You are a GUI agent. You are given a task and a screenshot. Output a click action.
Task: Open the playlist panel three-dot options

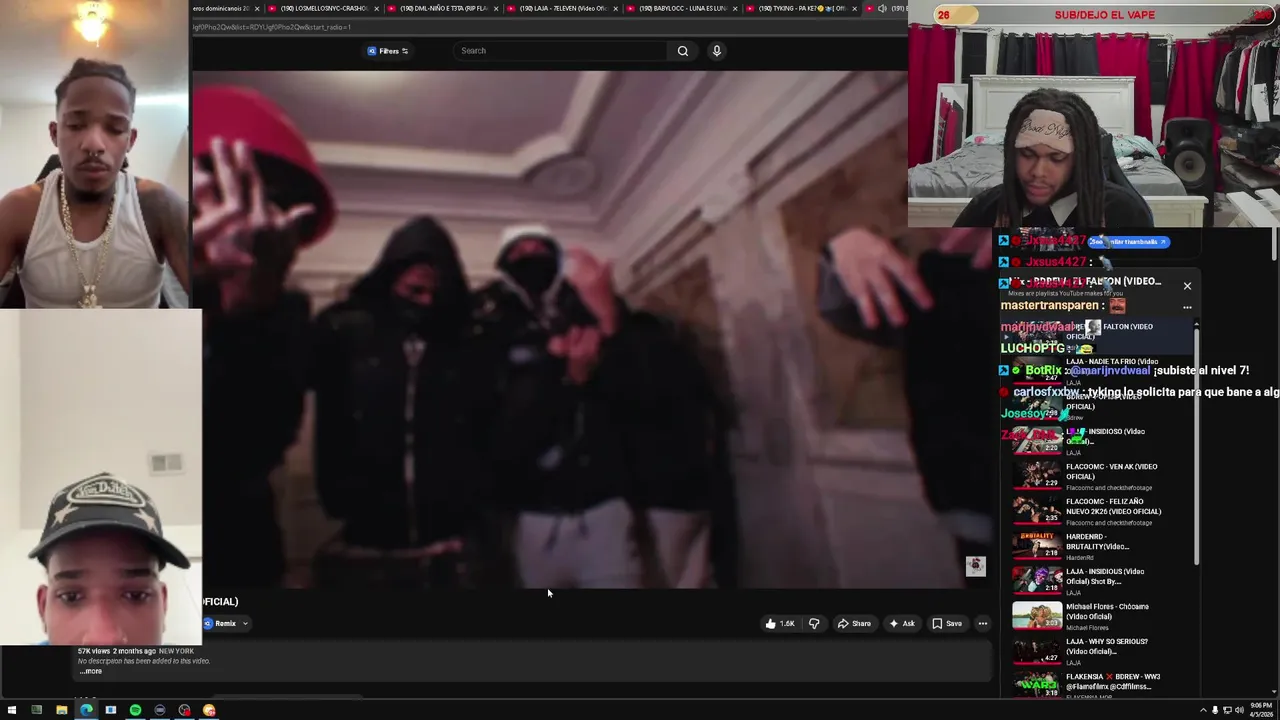tap(1187, 307)
